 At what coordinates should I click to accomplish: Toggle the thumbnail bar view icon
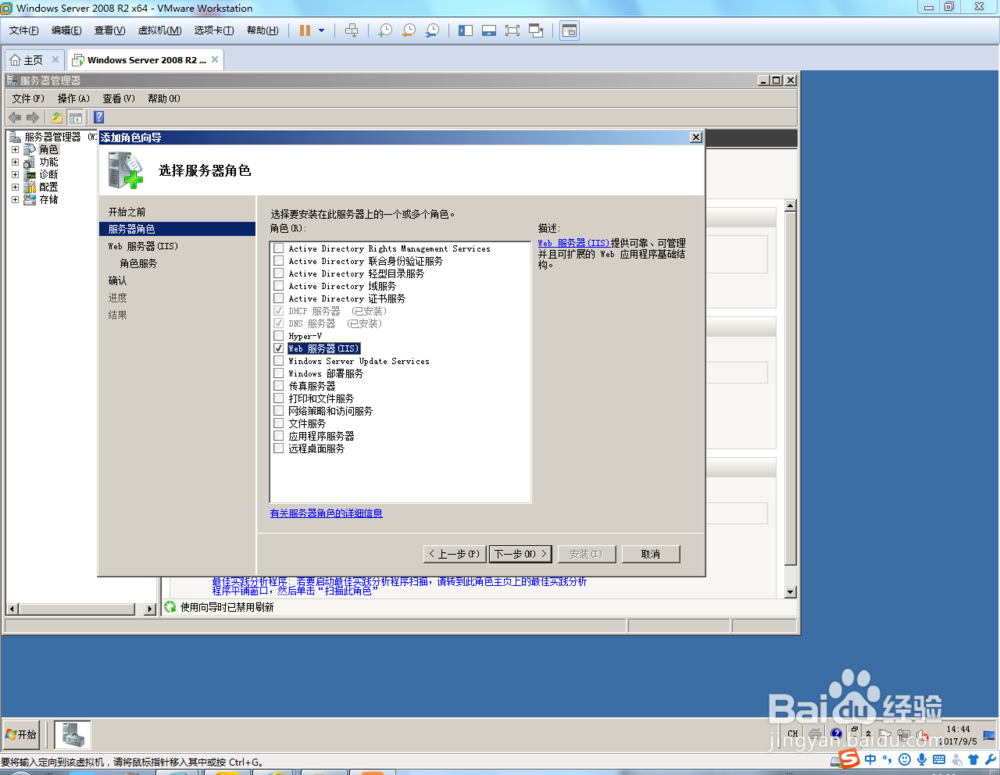489,31
